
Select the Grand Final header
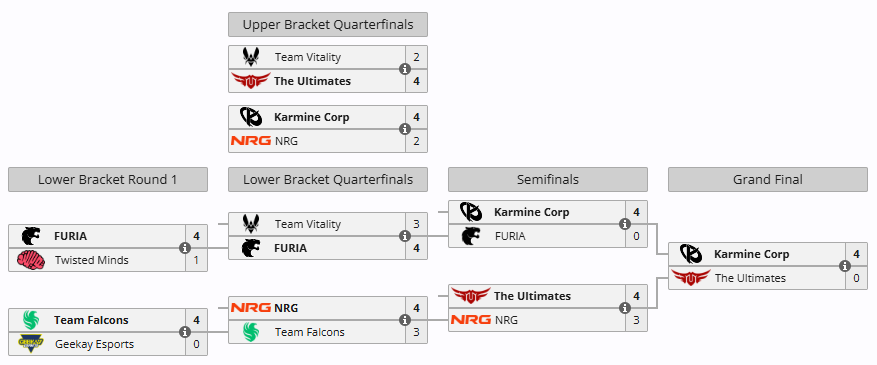click(767, 179)
